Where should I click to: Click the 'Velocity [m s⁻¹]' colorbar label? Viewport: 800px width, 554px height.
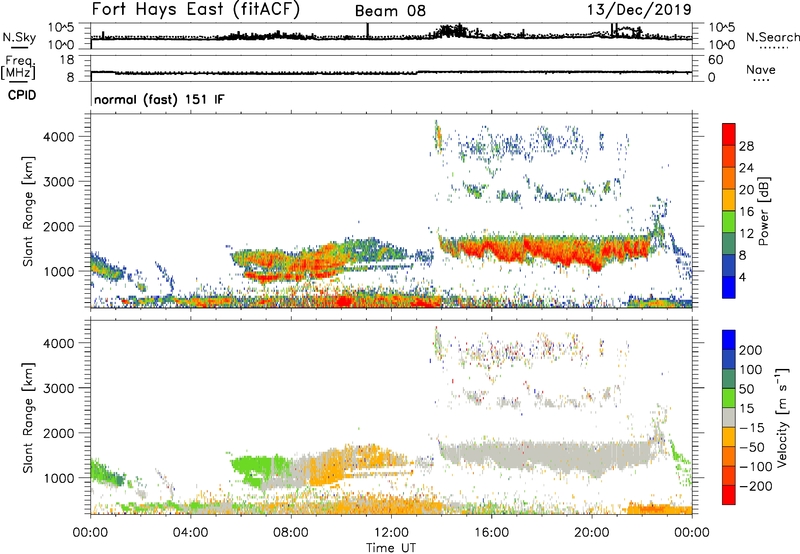[x=782, y=417]
